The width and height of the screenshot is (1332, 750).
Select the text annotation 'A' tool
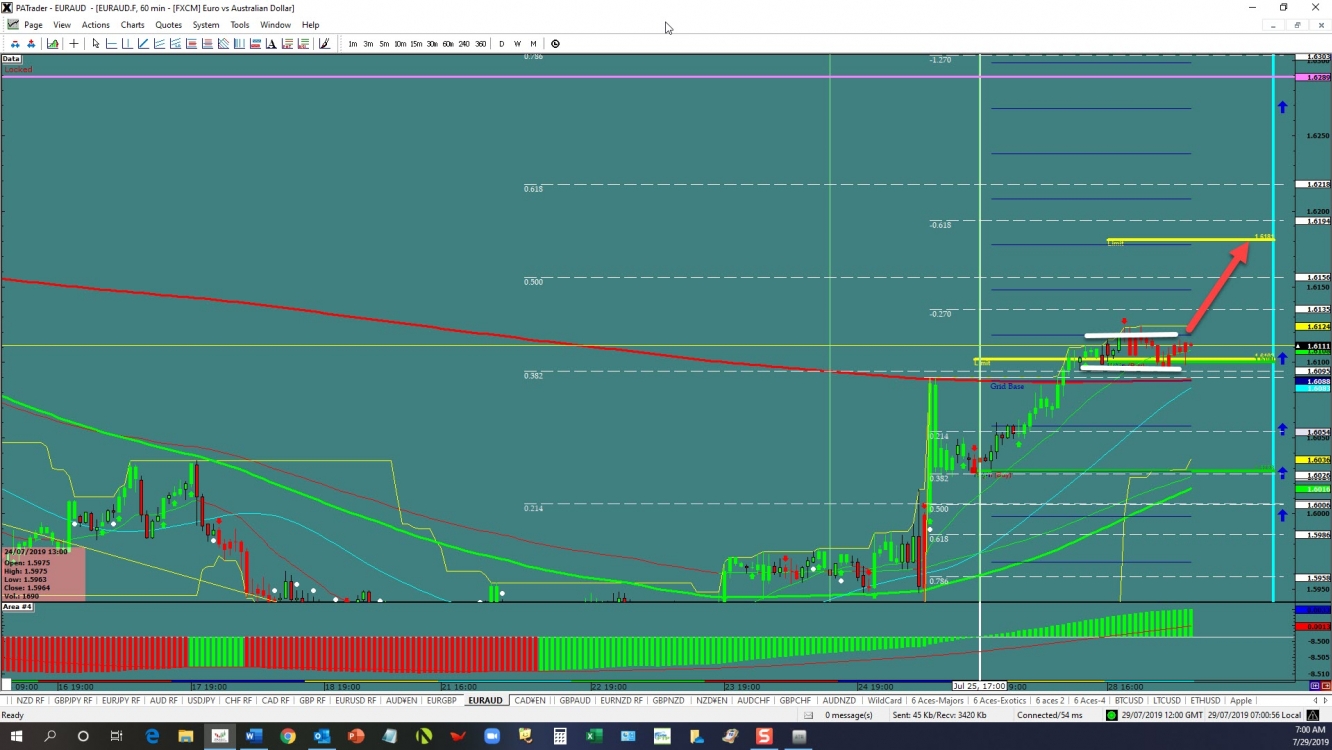(271, 44)
